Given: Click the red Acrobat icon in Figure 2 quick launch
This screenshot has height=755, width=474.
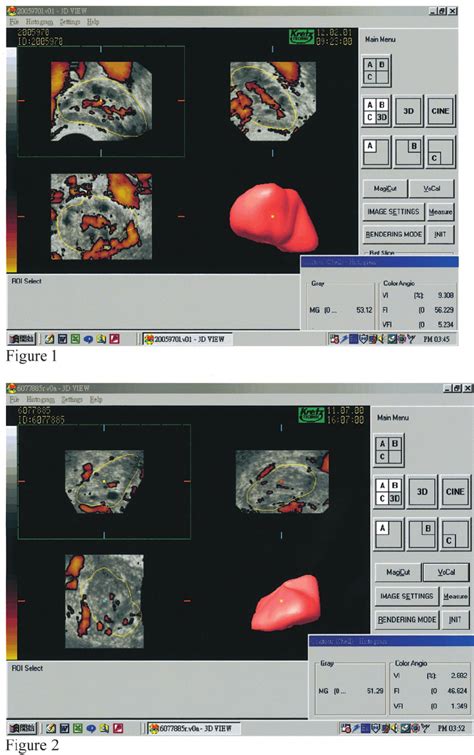Looking at the screenshot, I should pos(118,729).
